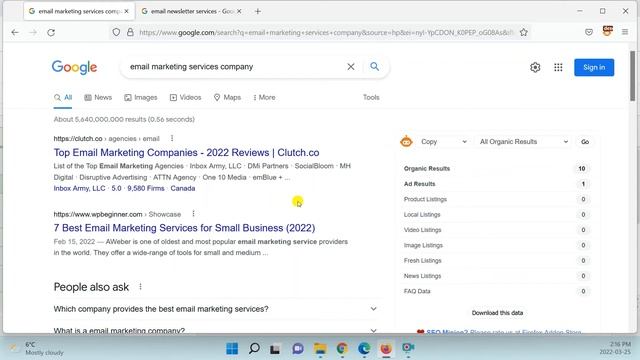
Task: Bookmark this page with the star icon
Action: 524,32
